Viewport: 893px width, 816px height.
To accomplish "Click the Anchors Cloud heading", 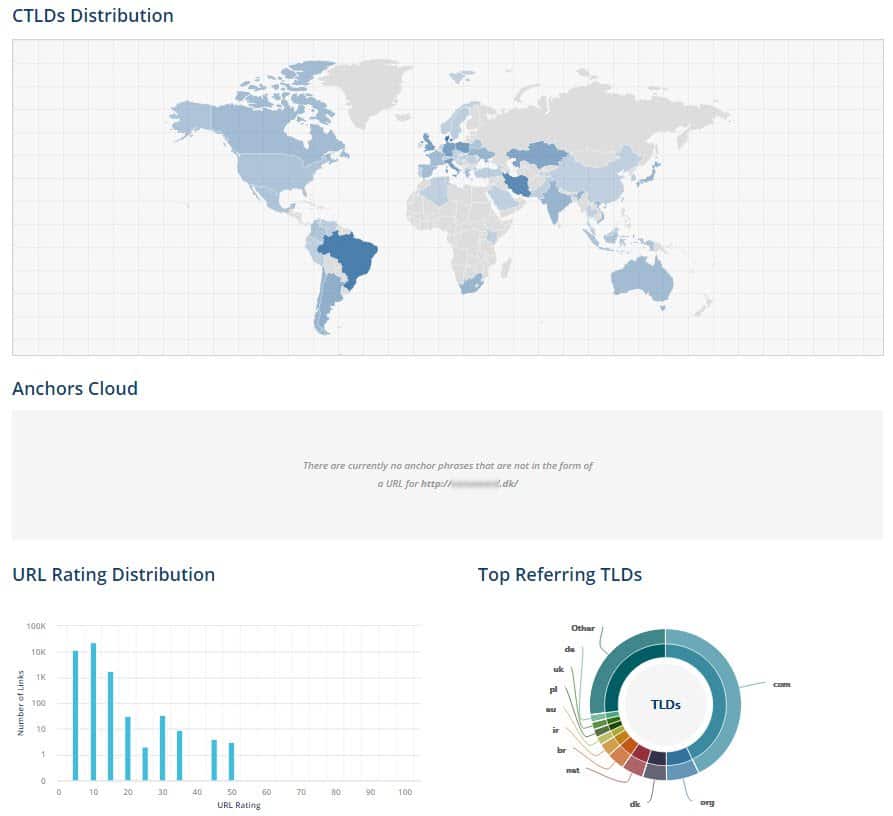I will [x=75, y=388].
